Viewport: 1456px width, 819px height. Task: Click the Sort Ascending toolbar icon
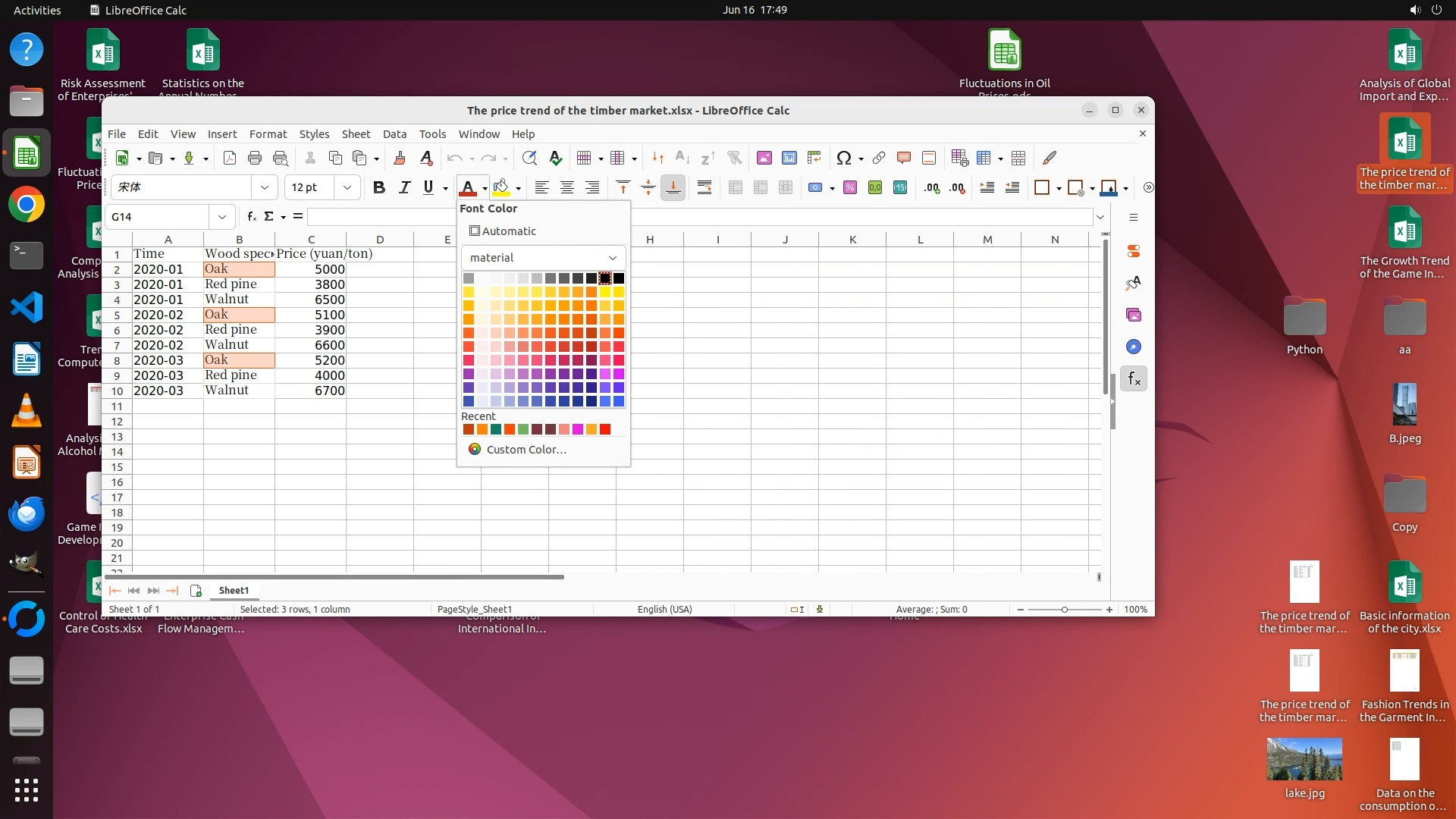tap(682, 158)
